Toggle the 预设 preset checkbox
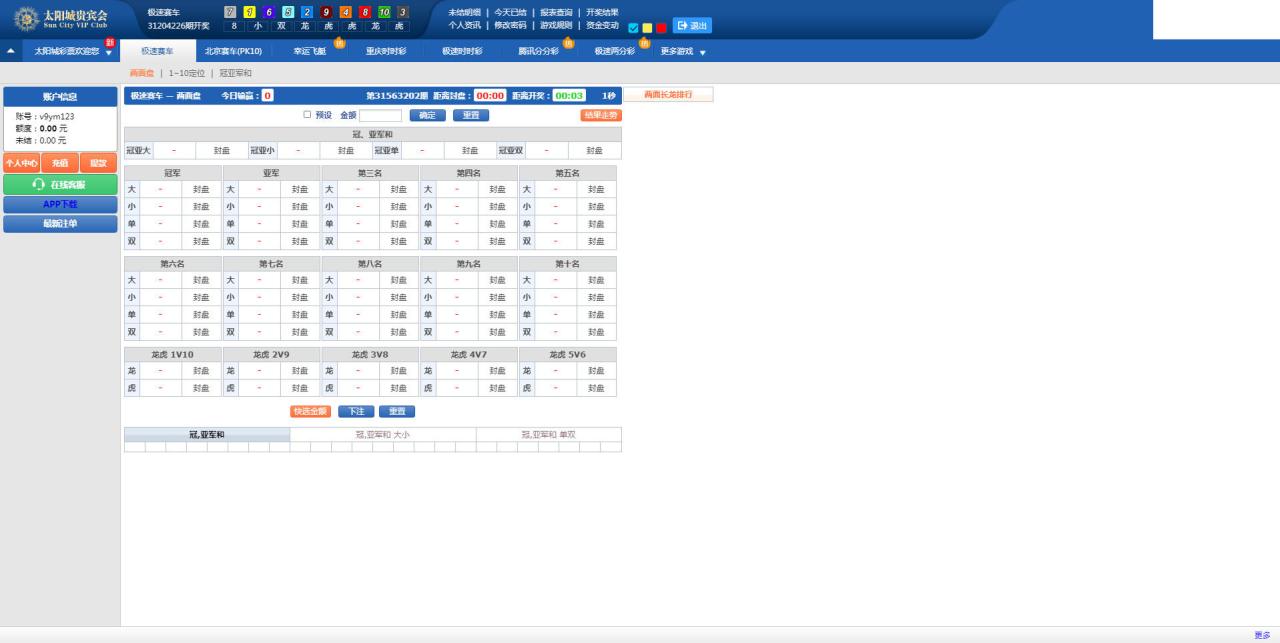The image size is (1280, 643). tap(307, 115)
